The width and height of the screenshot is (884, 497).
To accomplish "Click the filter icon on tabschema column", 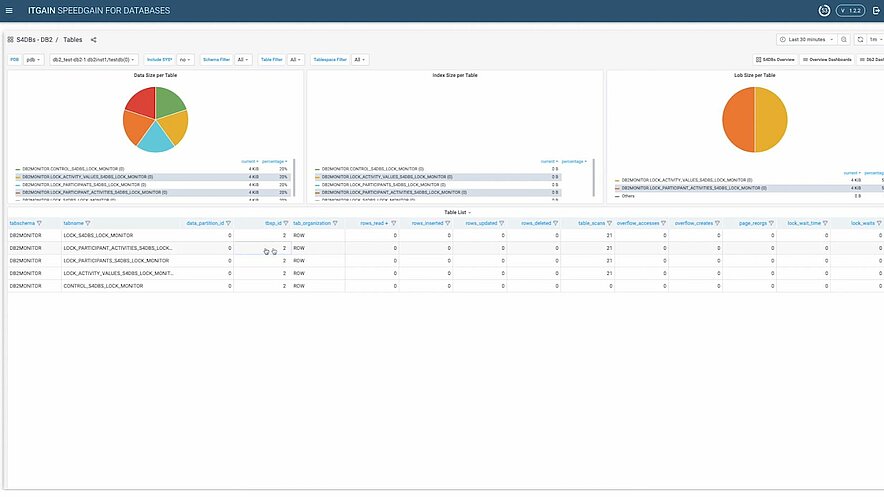I will [39, 223].
